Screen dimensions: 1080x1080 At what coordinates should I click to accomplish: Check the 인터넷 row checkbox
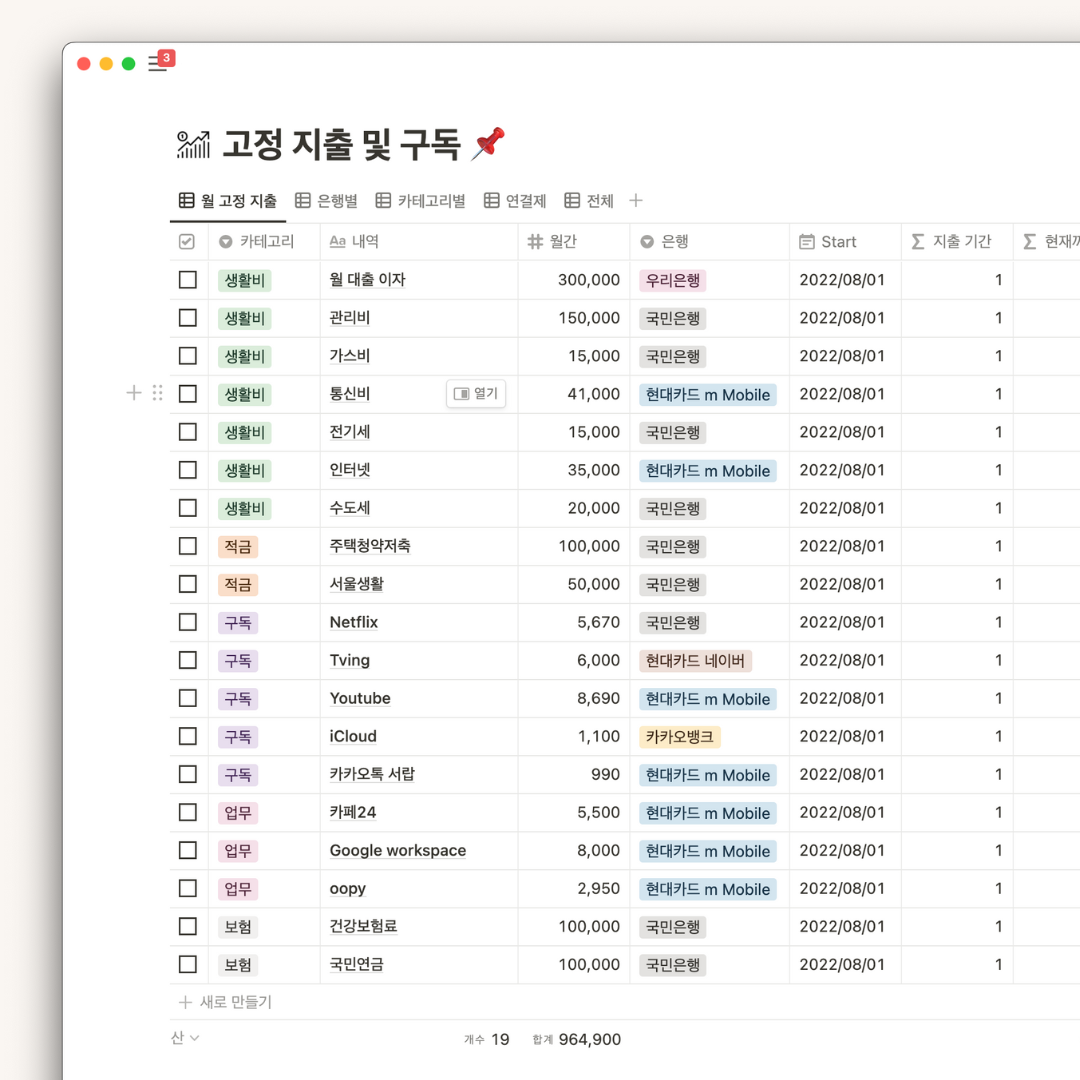[187, 470]
